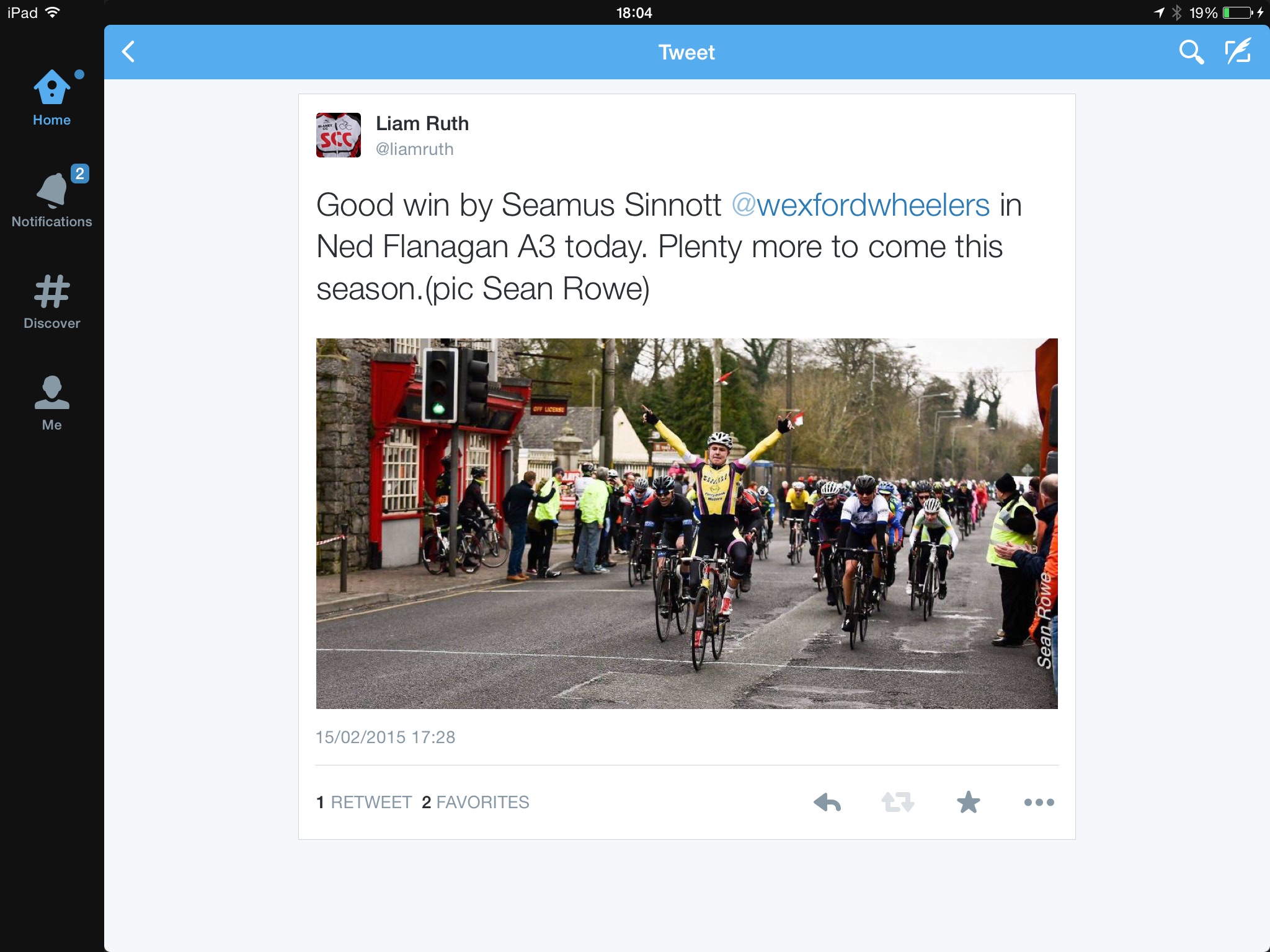
Task: Enlarge the cycling race photo
Action: 687,524
